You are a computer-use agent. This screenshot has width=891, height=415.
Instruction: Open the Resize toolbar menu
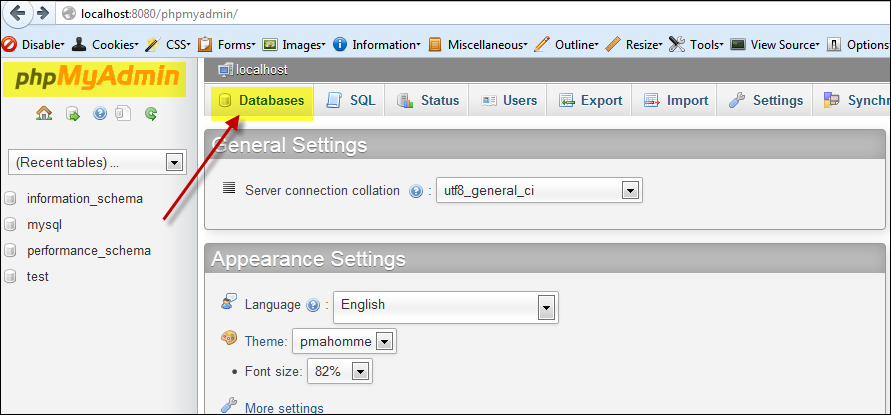click(x=634, y=45)
